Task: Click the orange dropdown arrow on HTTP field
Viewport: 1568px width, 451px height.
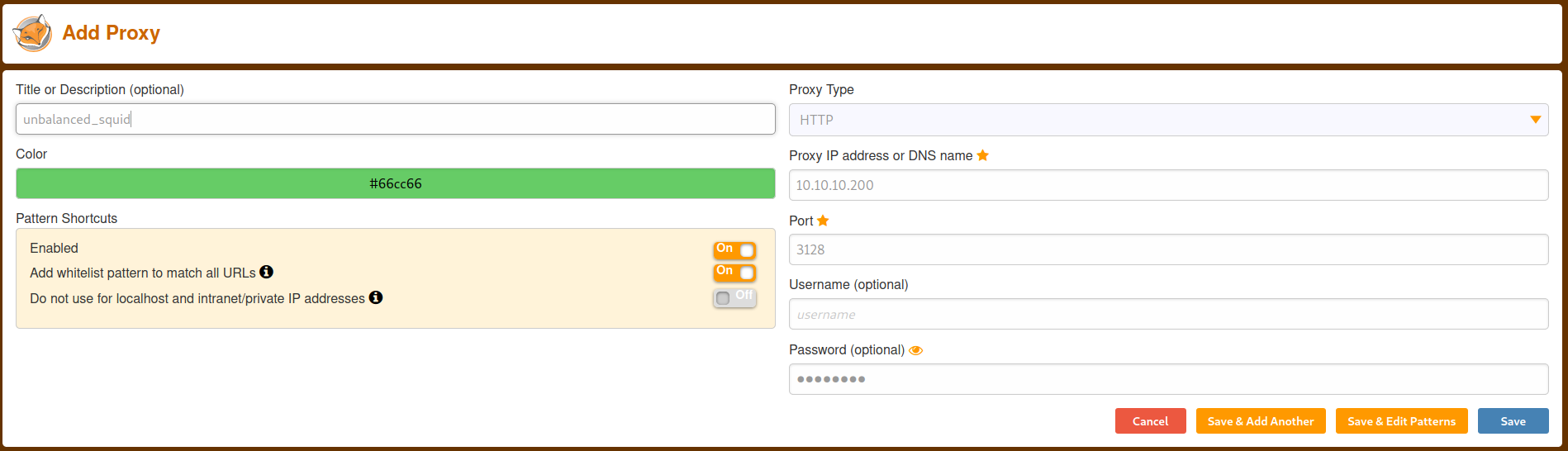Action: click(x=1535, y=120)
